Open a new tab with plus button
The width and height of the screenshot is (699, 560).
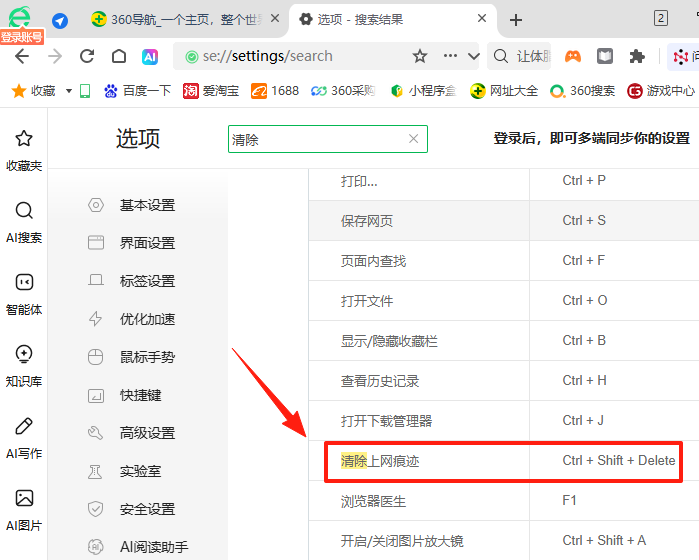[516, 20]
